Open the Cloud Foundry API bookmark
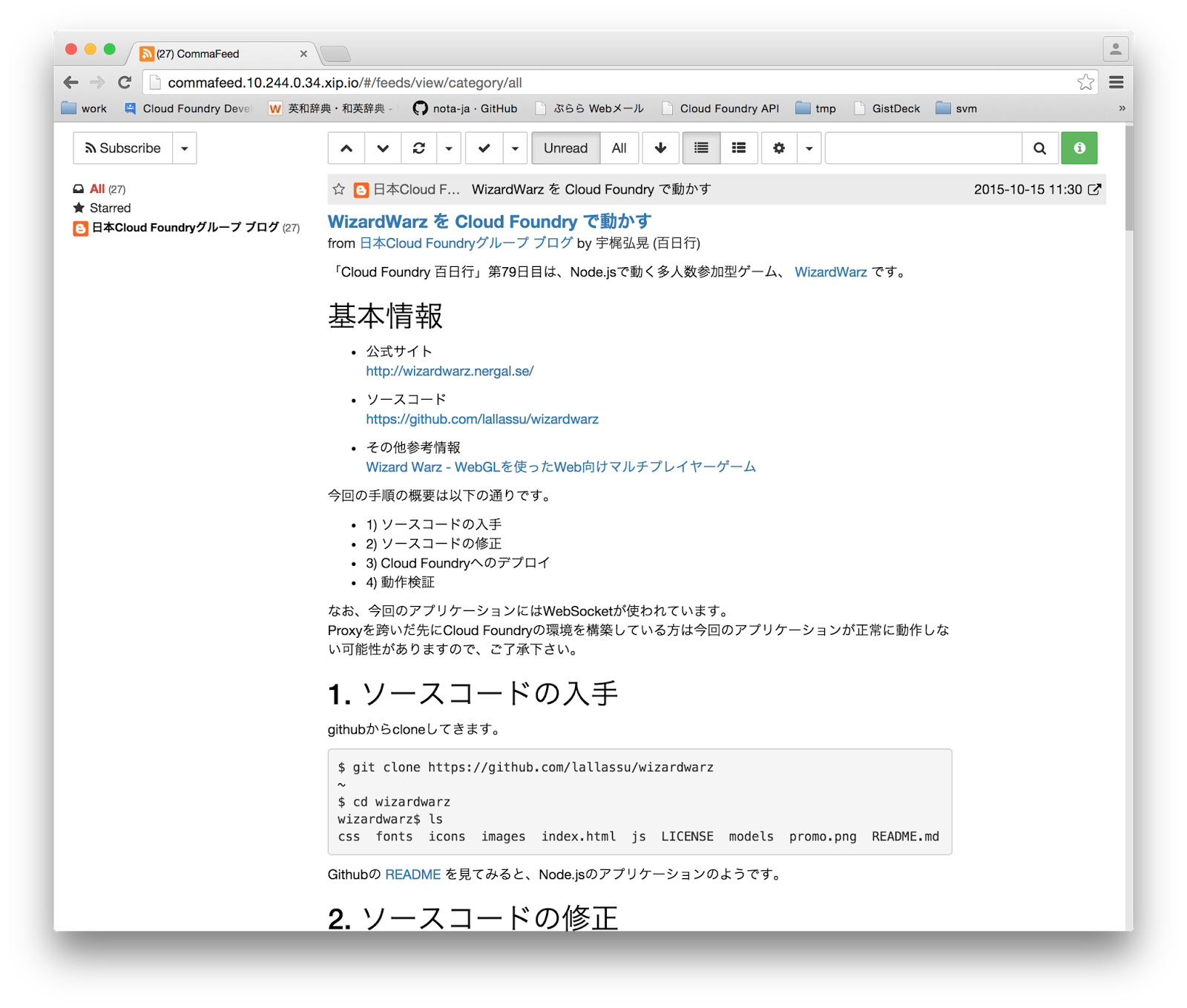The image size is (1187, 1008). click(720, 108)
